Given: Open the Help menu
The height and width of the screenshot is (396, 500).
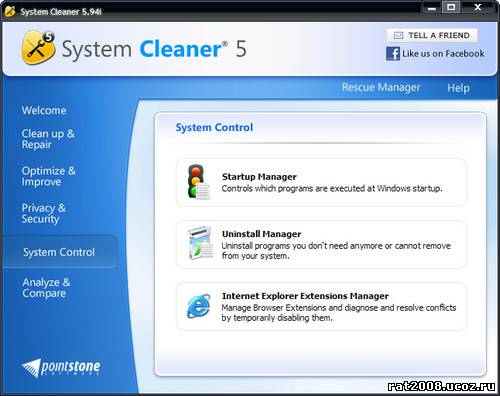Looking at the screenshot, I should (458, 88).
